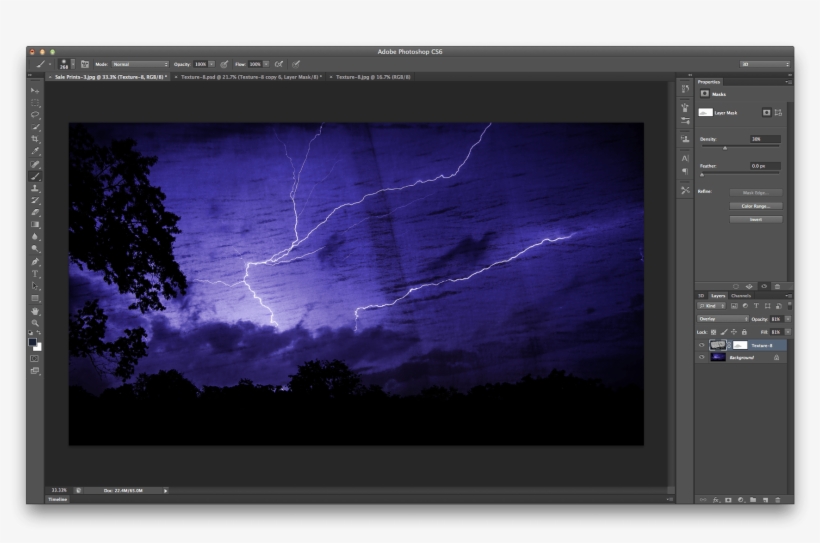Click the Feather value input field
820x543 pixels.
[764, 166]
